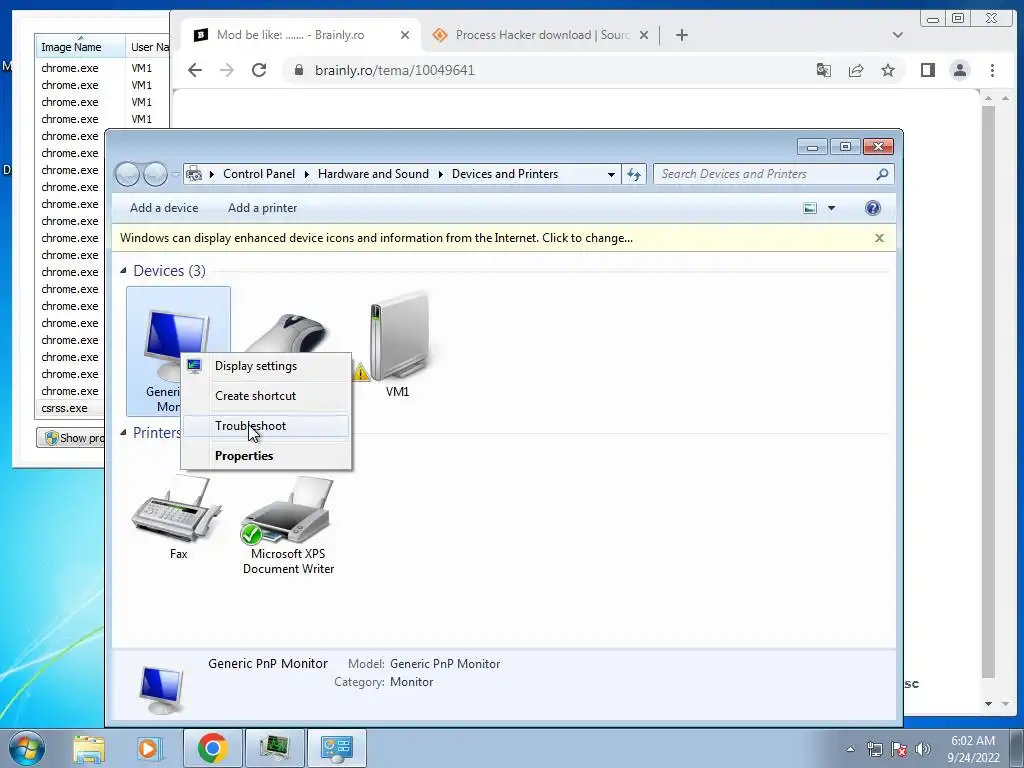Click Chrome back arrow
The image size is (1024, 768).
[x=195, y=70]
